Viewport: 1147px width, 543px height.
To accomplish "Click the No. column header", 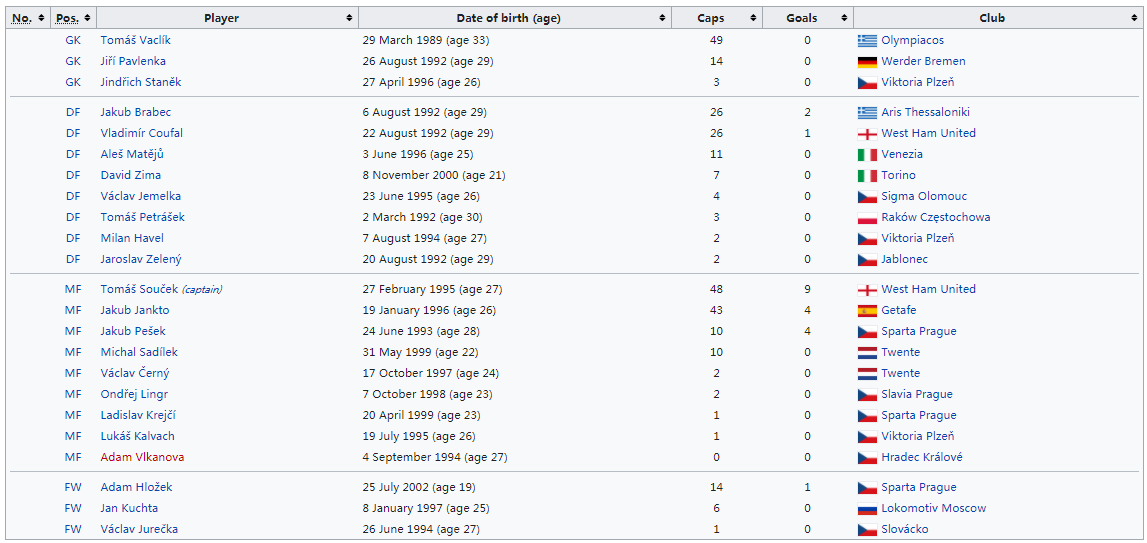I will click(21, 18).
